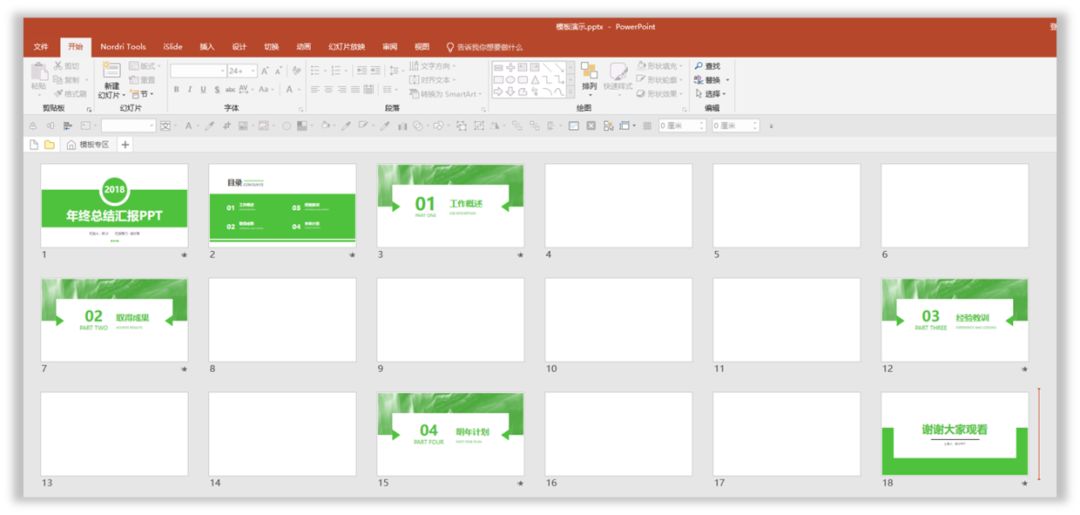Click the plus add-tab button
This screenshot has width=1080, height=515.
tap(125, 145)
